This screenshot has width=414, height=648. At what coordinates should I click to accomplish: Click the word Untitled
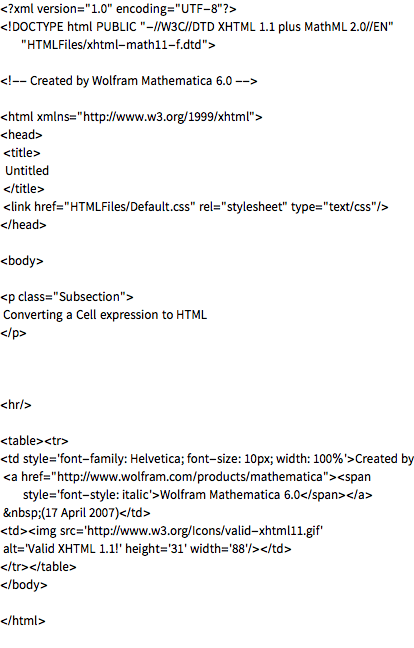point(27,171)
